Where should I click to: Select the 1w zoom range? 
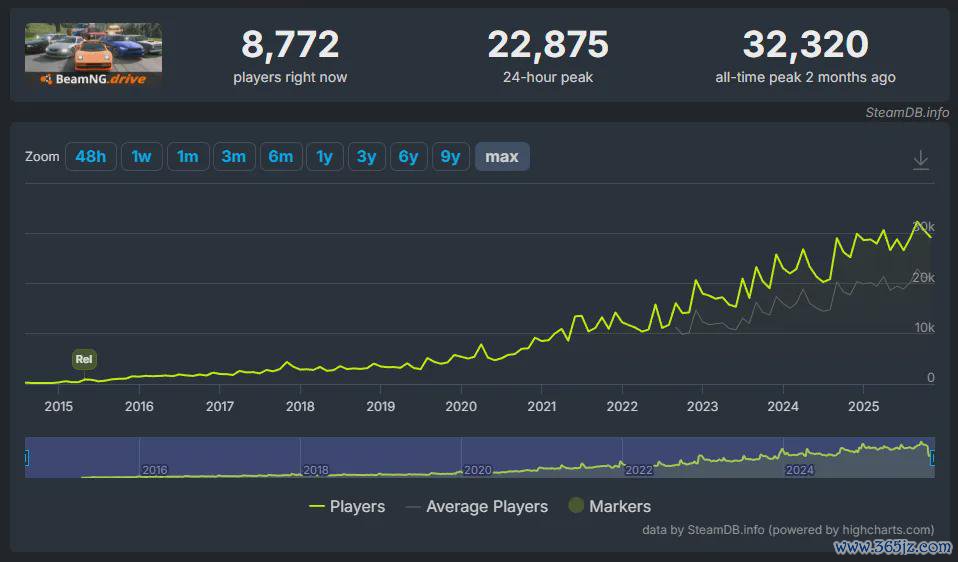pos(142,157)
